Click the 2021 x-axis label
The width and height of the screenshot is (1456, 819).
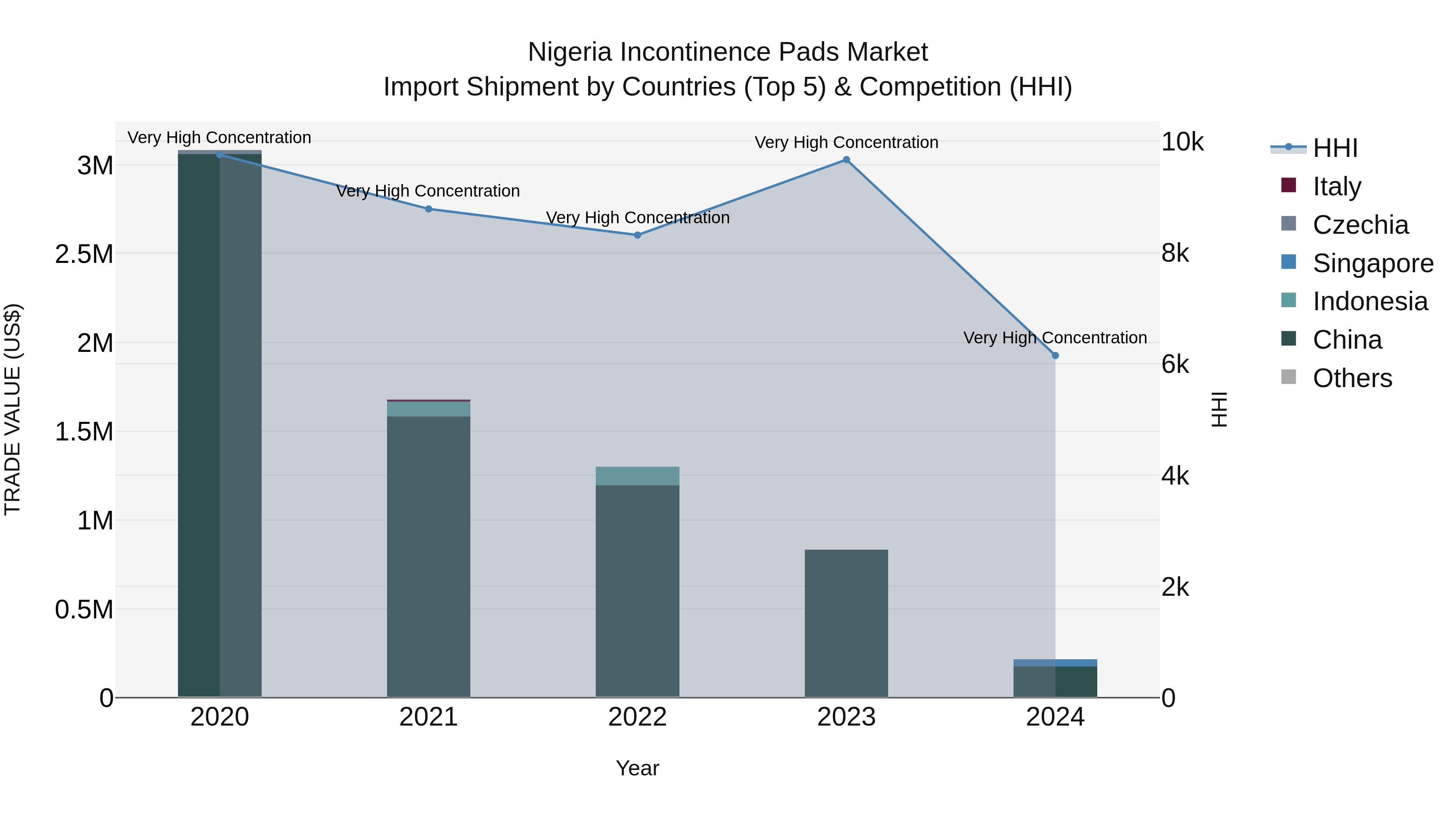[428, 717]
